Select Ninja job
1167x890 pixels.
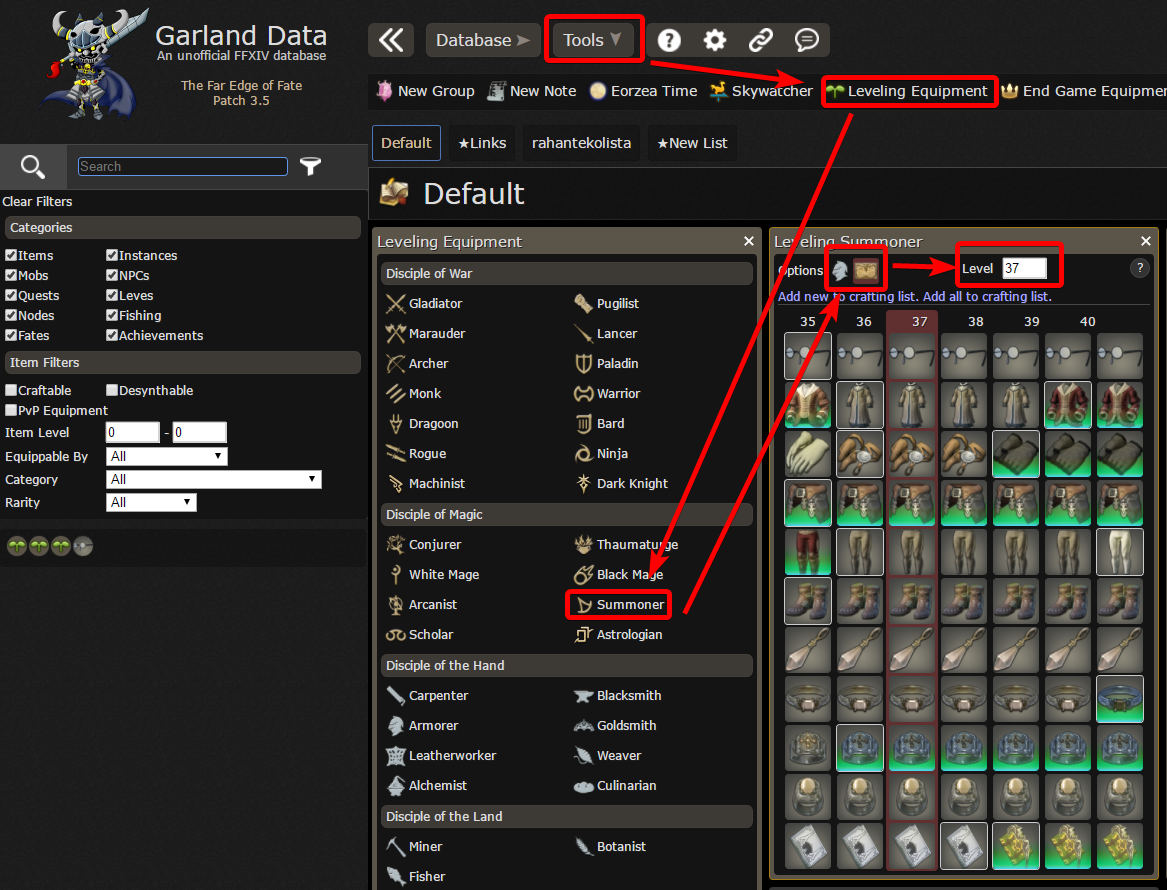coord(601,454)
